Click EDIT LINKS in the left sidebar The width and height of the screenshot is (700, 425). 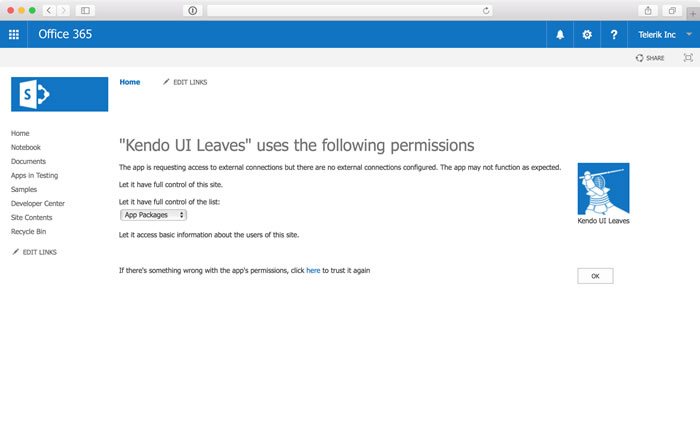[x=34, y=252]
